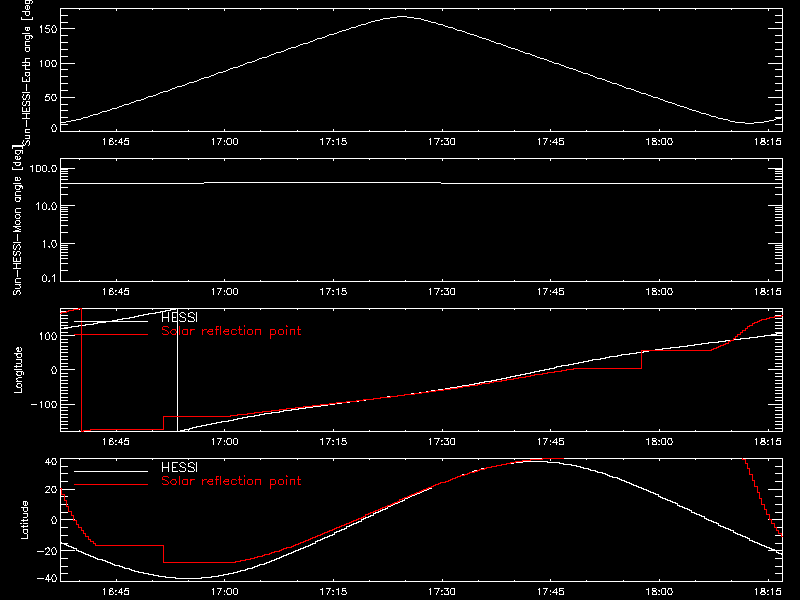The image size is (800, 600).
Task: Click the Latitude axis title
Action: click(x=24, y=520)
